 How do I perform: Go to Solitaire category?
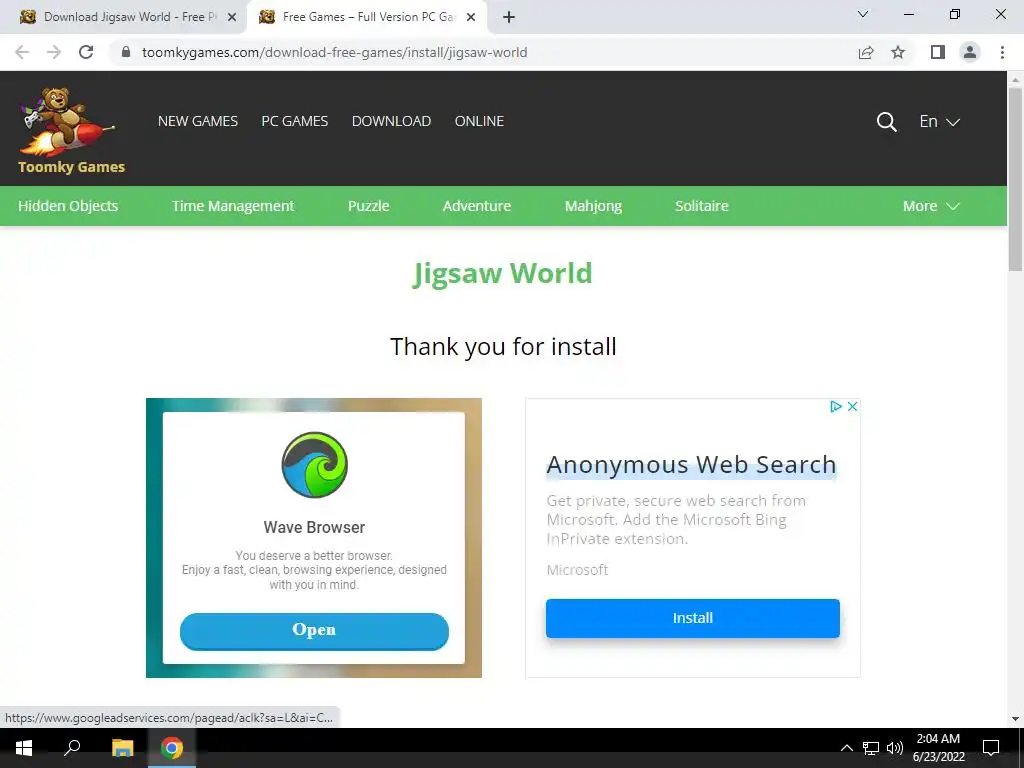tap(701, 206)
